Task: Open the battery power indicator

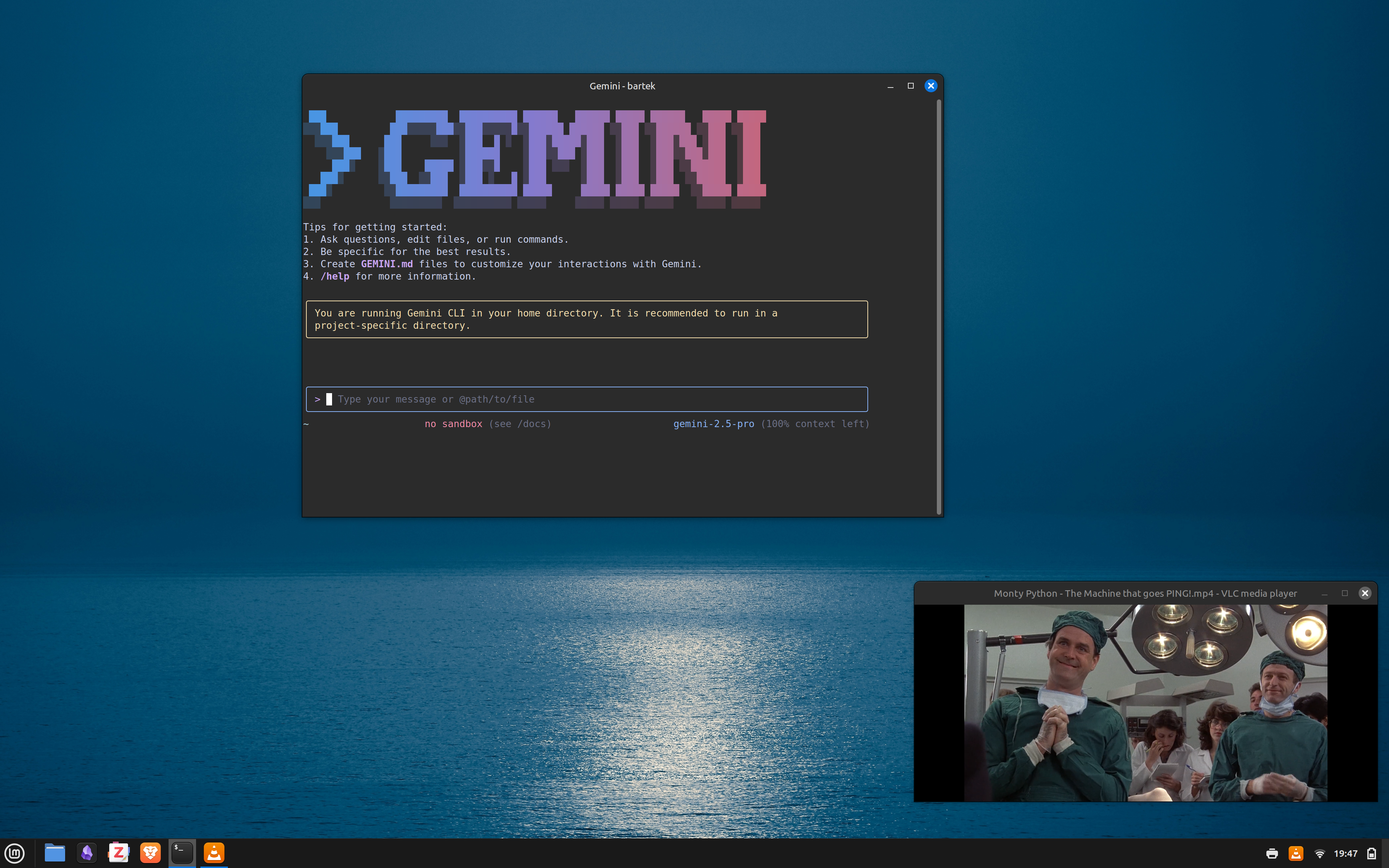Action: coord(1371,854)
